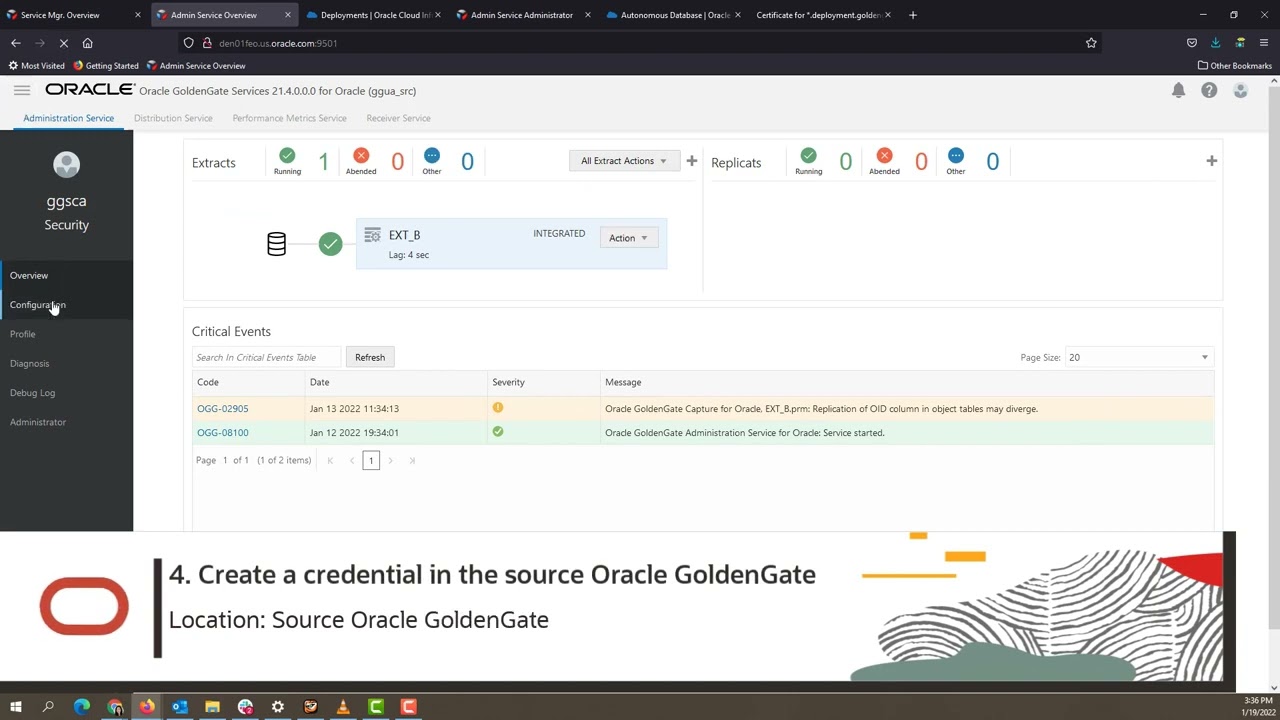Focus Search In Critical Events Table field
Screen dimensions: 1280x720
click(266, 357)
